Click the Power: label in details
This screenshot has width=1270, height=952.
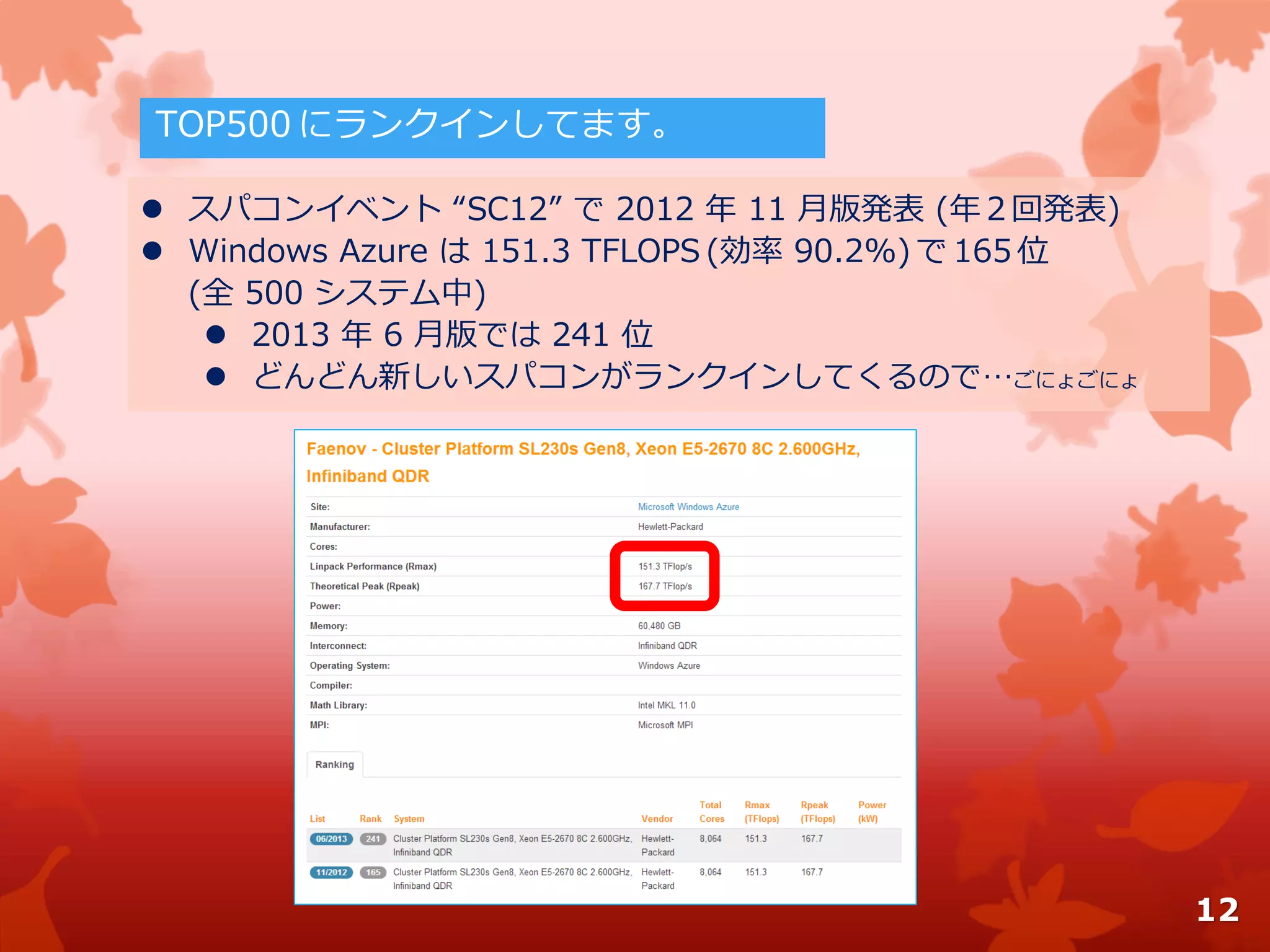point(325,606)
